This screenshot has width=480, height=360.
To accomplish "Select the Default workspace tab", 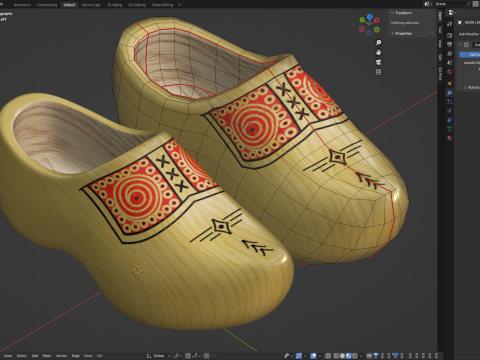I will [x=69, y=5].
